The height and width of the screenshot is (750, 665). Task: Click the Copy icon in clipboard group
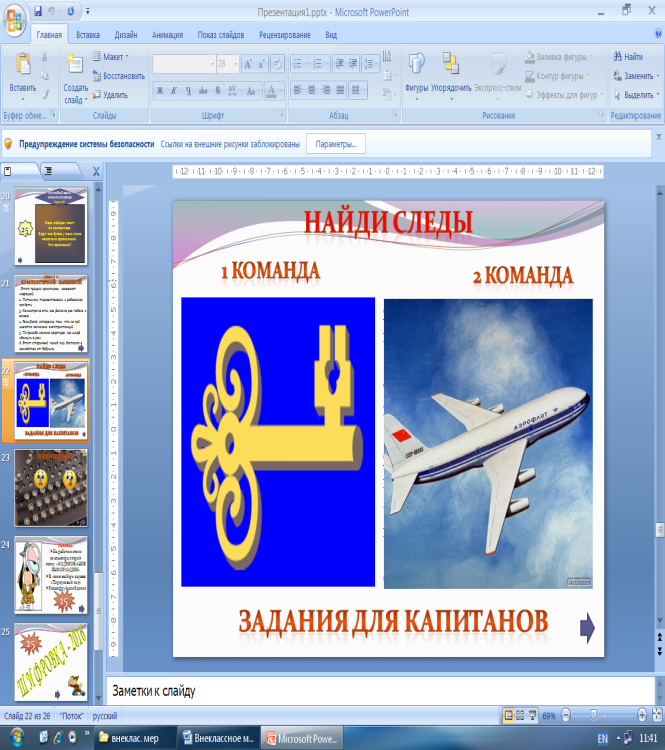point(44,76)
